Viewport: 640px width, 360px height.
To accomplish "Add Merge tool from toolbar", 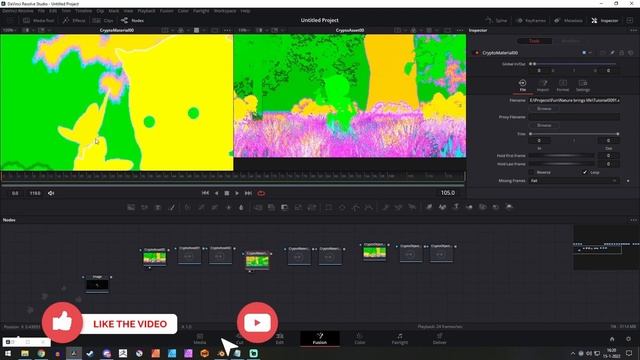I will pyautogui.click(x=258, y=207).
